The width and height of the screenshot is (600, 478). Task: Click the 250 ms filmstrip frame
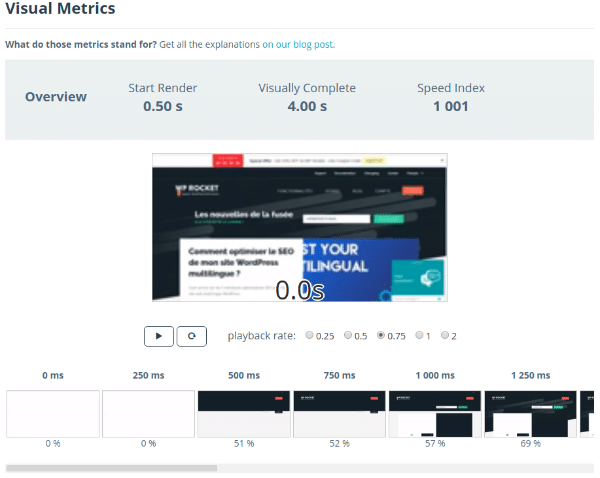149,413
